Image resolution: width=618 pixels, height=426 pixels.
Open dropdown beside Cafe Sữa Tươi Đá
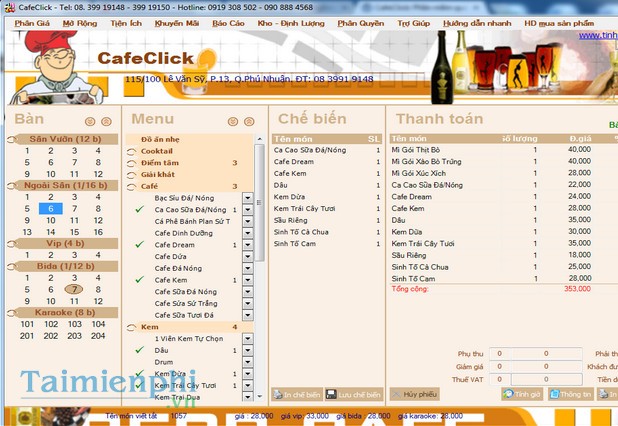(248, 315)
